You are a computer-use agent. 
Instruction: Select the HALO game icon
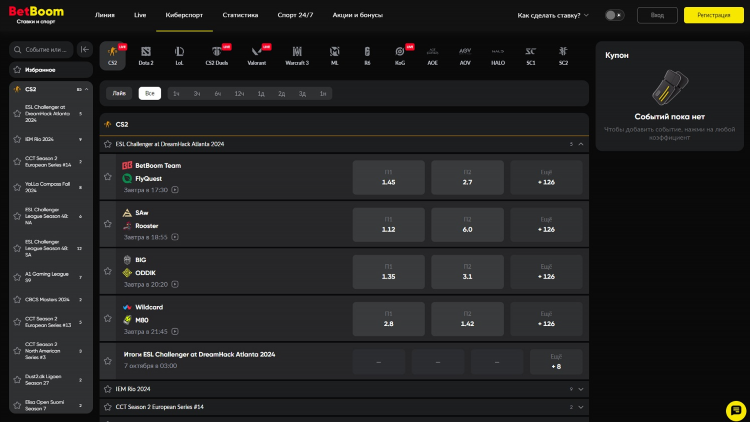498,56
